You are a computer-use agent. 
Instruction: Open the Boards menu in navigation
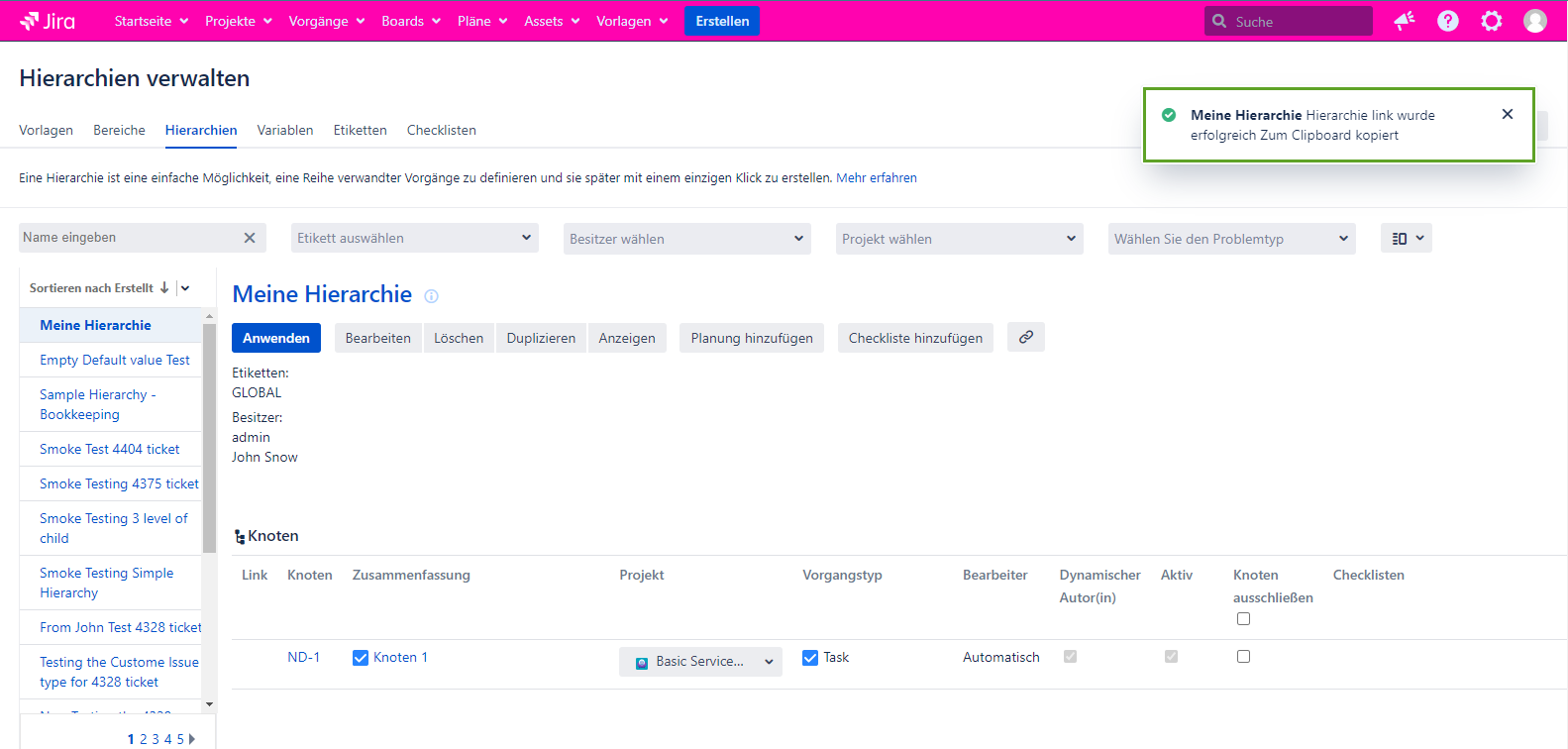[x=410, y=21]
